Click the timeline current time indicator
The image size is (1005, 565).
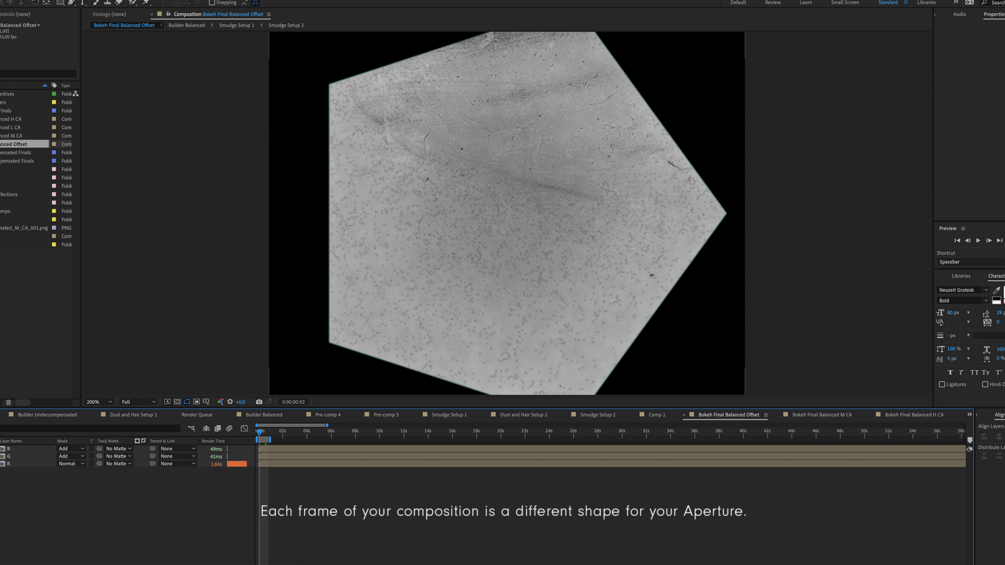click(x=260, y=432)
